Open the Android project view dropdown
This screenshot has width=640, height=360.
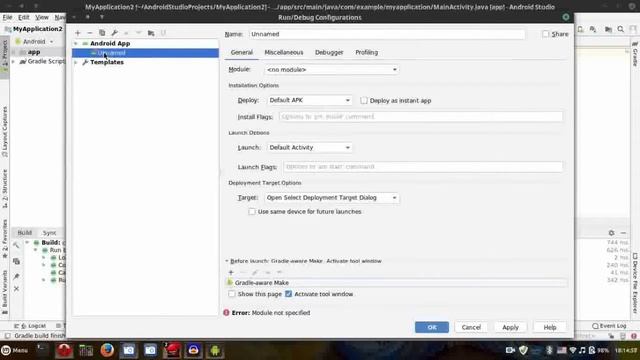[x=34, y=42]
